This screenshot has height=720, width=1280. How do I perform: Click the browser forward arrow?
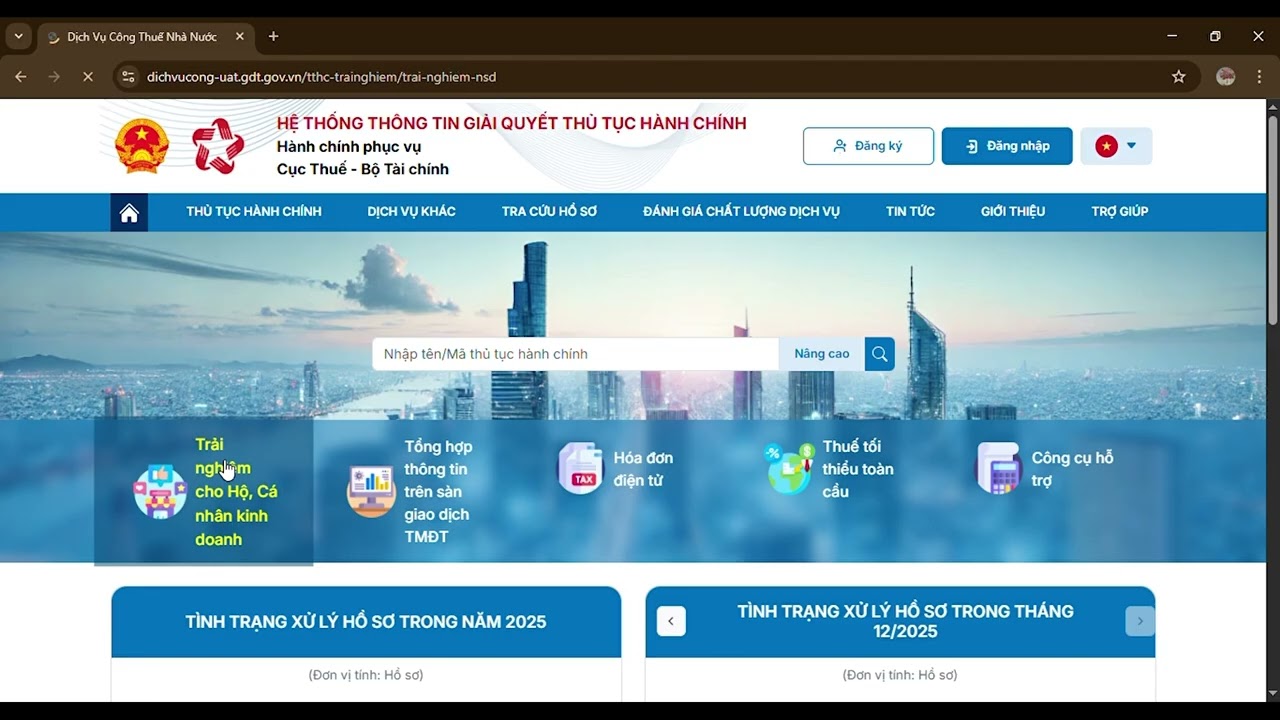pos(54,77)
